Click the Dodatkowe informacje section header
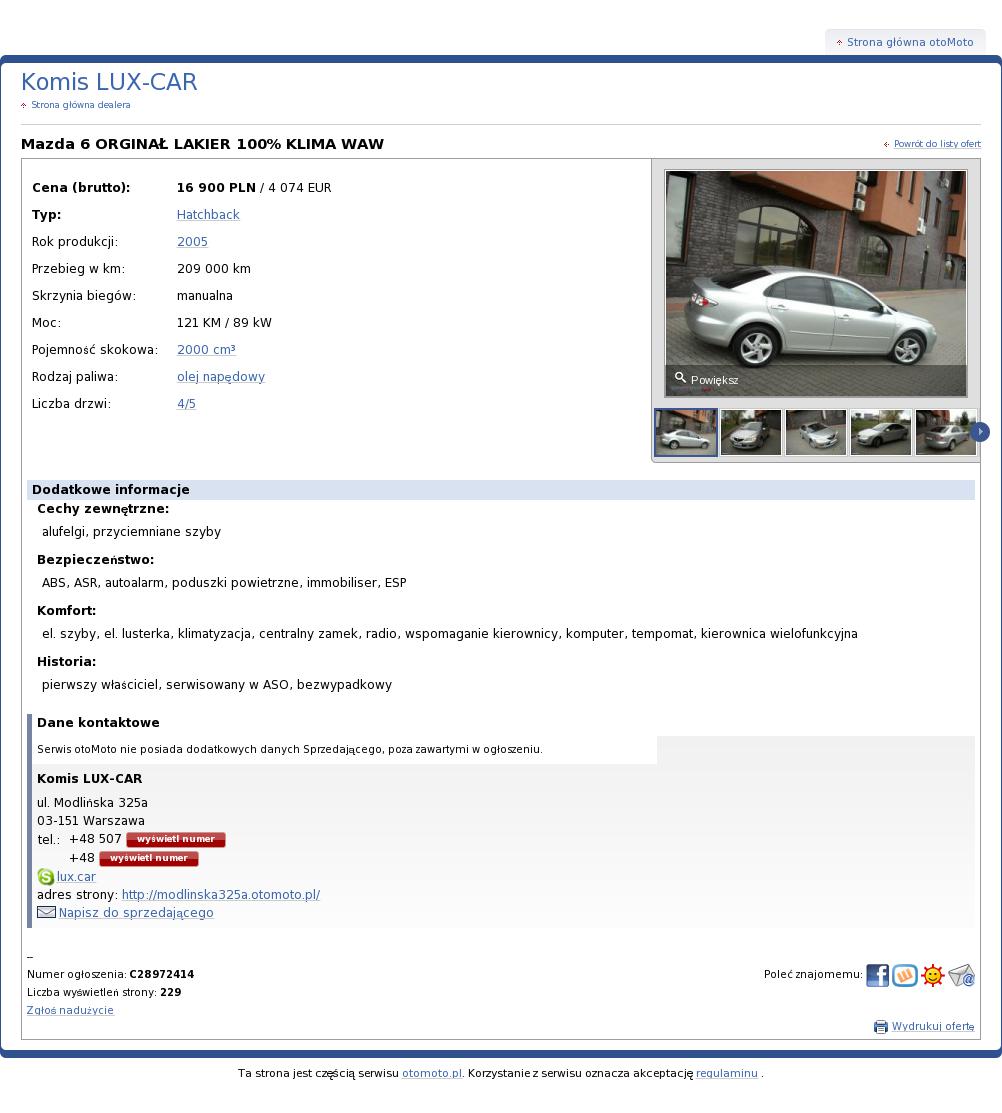The image size is (1002, 1113). (x=501, y=490)
